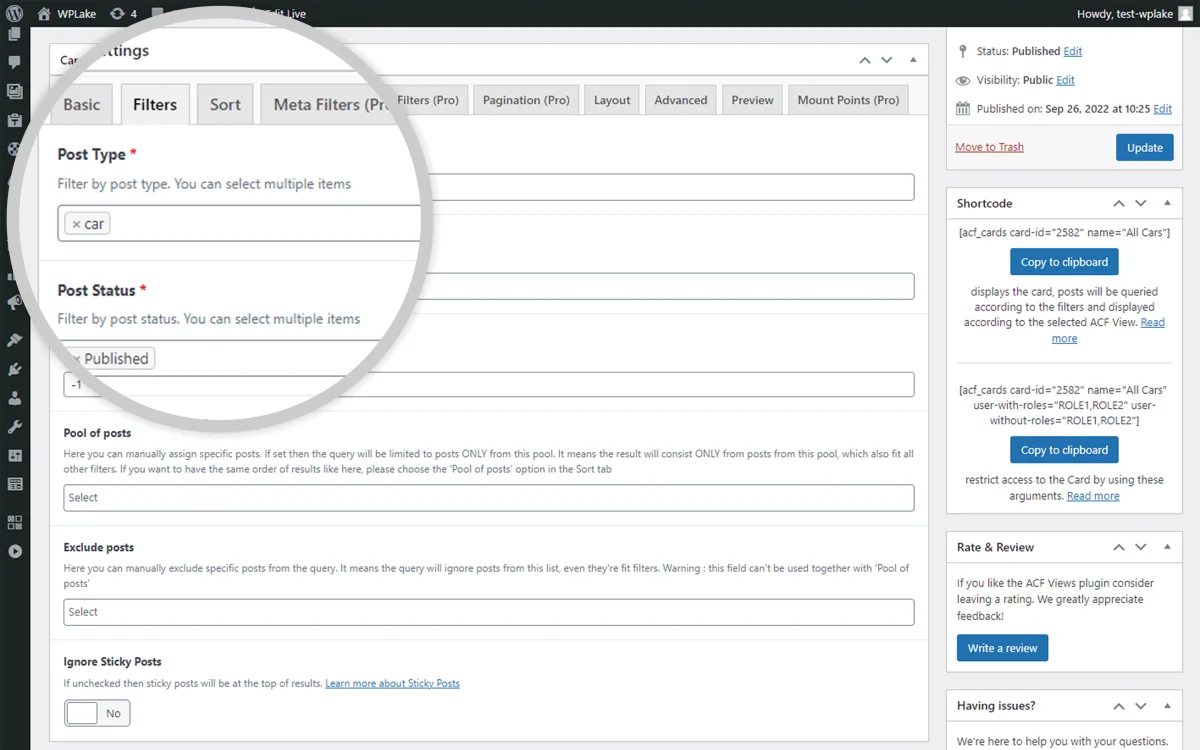Edit the Published on date
Screen dimensions: 1200x750
point(1163,109)
